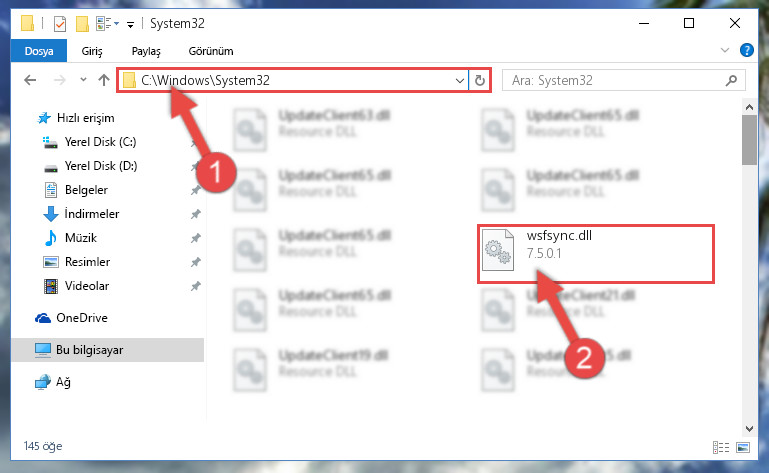The height and width of the screenshot is (473, 769).
Task: Switch to details view icon in status bar
Action: coord(720,447)
